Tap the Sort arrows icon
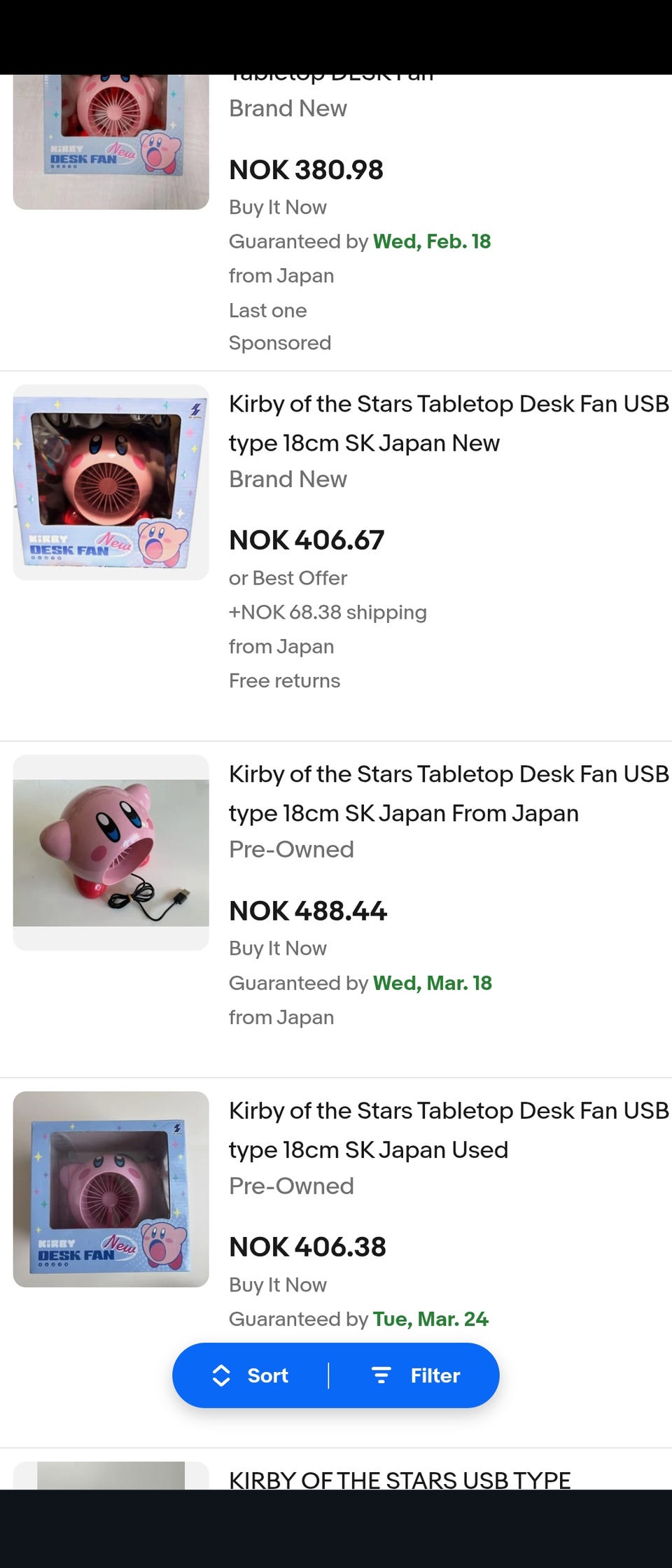This screenshot has height=1568, width=672. pos(221,1375)
